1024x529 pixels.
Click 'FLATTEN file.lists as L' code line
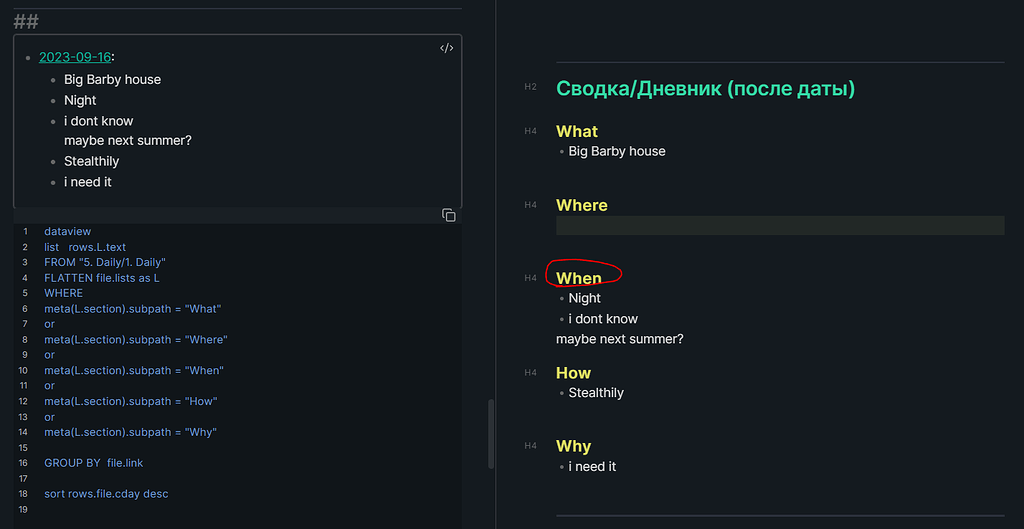click(102, 278)
